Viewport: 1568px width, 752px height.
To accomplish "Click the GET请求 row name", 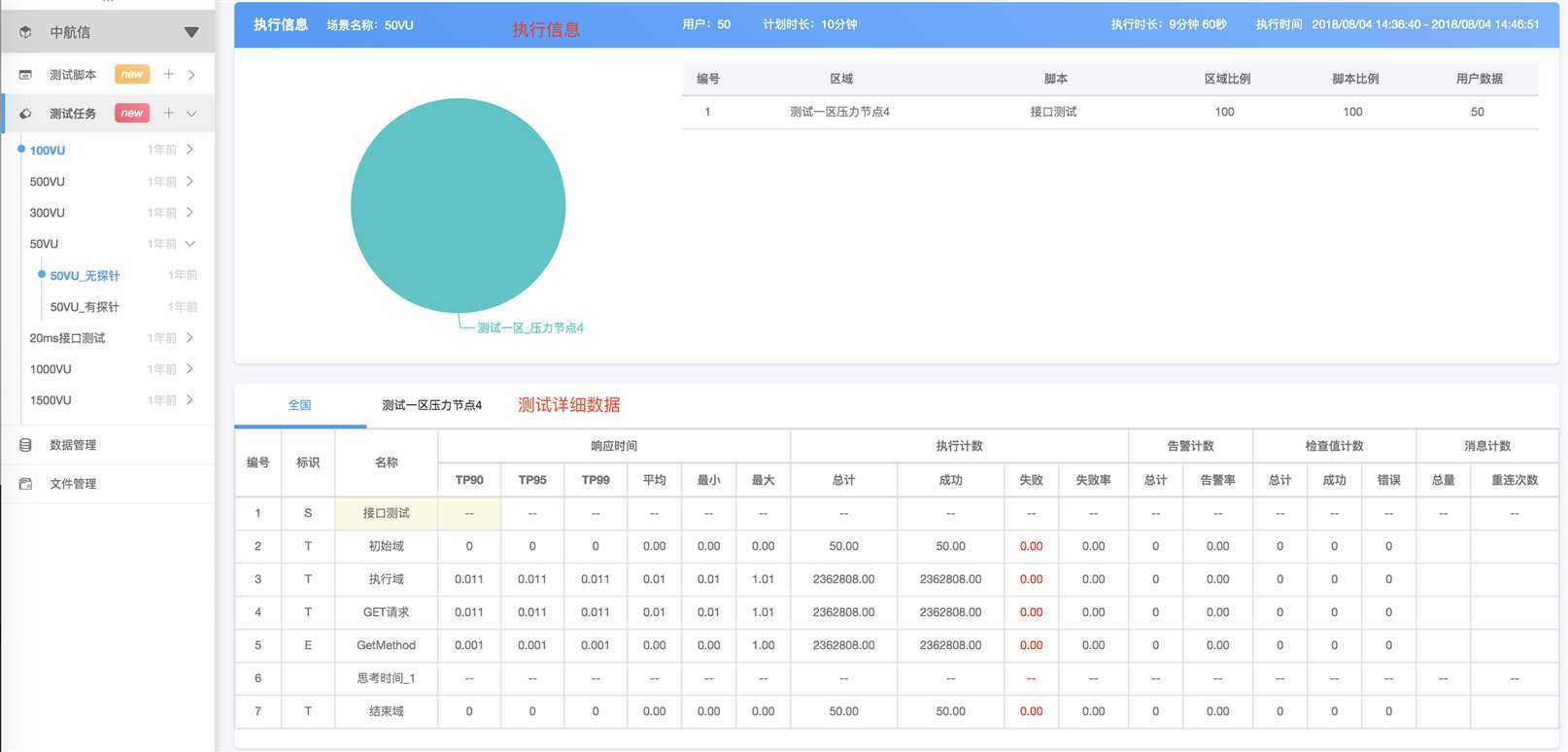I will [x=387, y=612].
